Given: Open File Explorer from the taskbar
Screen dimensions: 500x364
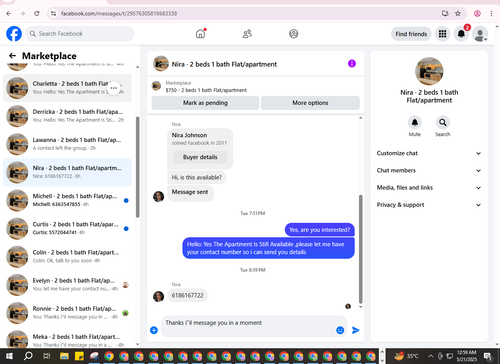Looking at the screenshot, I should coord(64,356).
